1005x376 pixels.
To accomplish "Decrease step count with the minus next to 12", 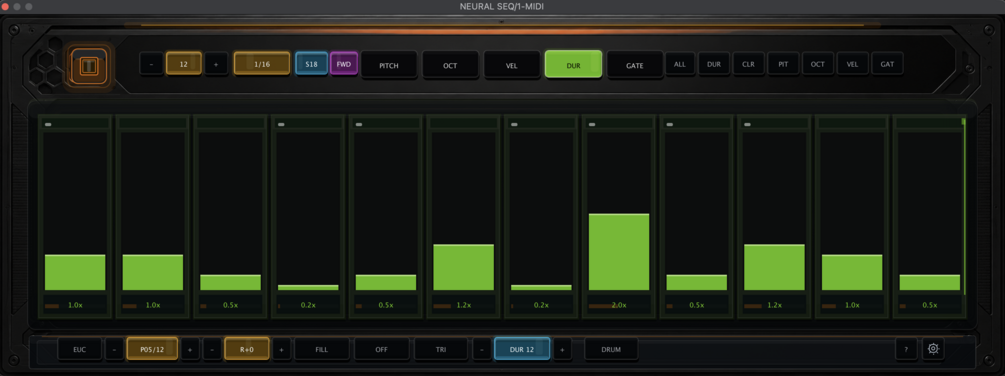I will (x=151, y=64).
